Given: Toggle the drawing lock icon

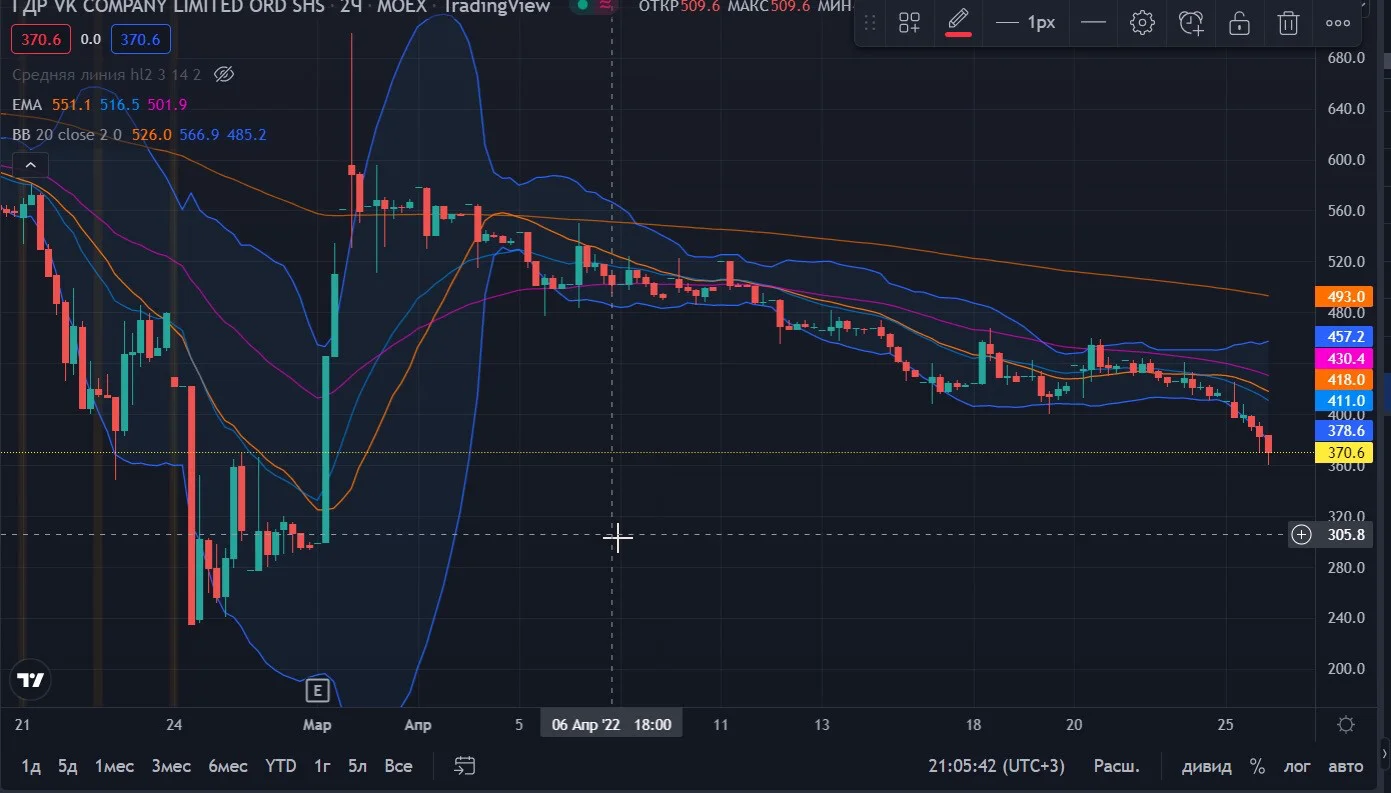Looking at the screenshot, I should [x=1239, y=22].
